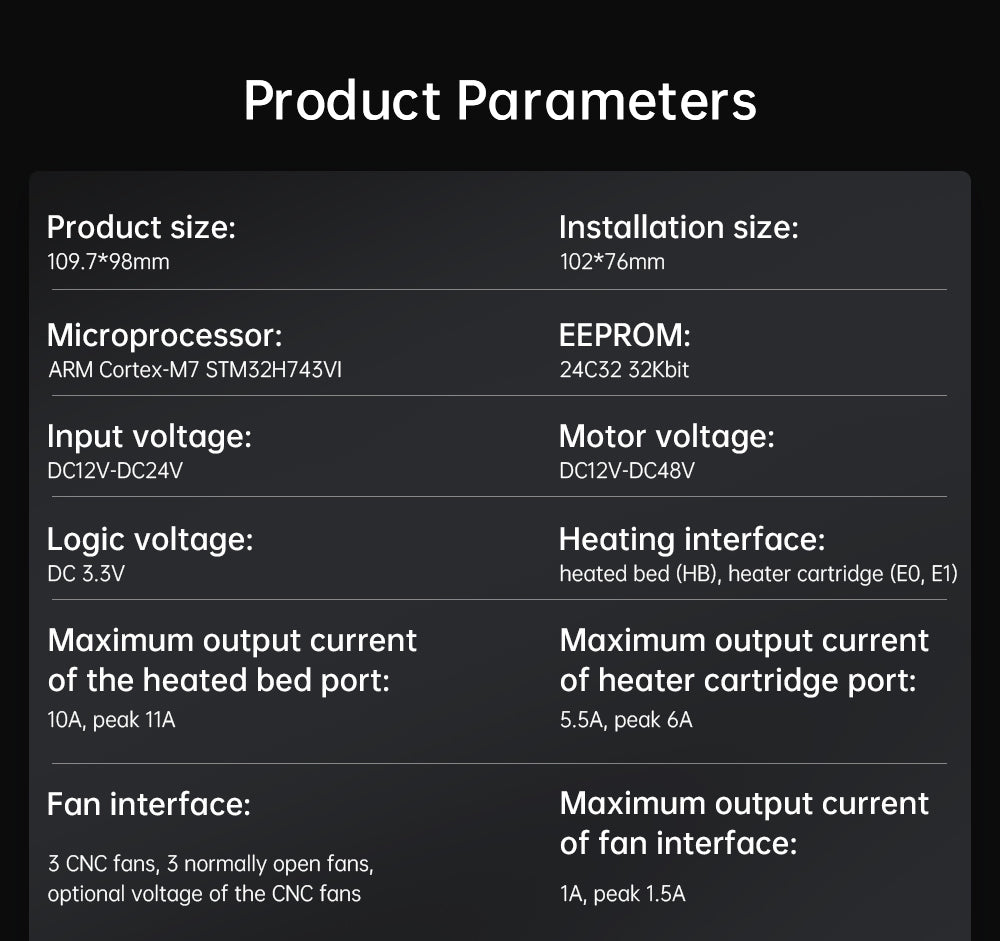
Task: Click the Logic voltage label
Action: point(150,540)
